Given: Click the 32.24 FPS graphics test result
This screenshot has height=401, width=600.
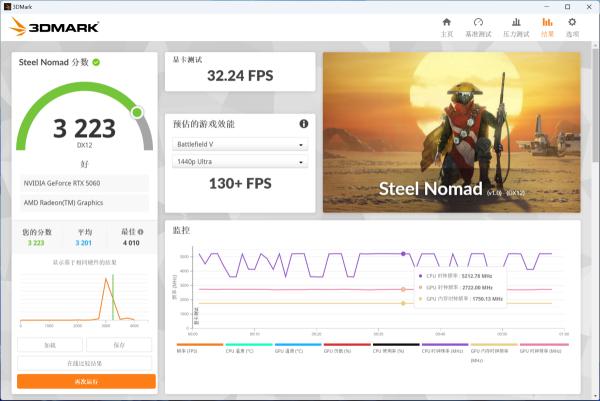Looking at the screenshot, I should (x=240, y=75).
